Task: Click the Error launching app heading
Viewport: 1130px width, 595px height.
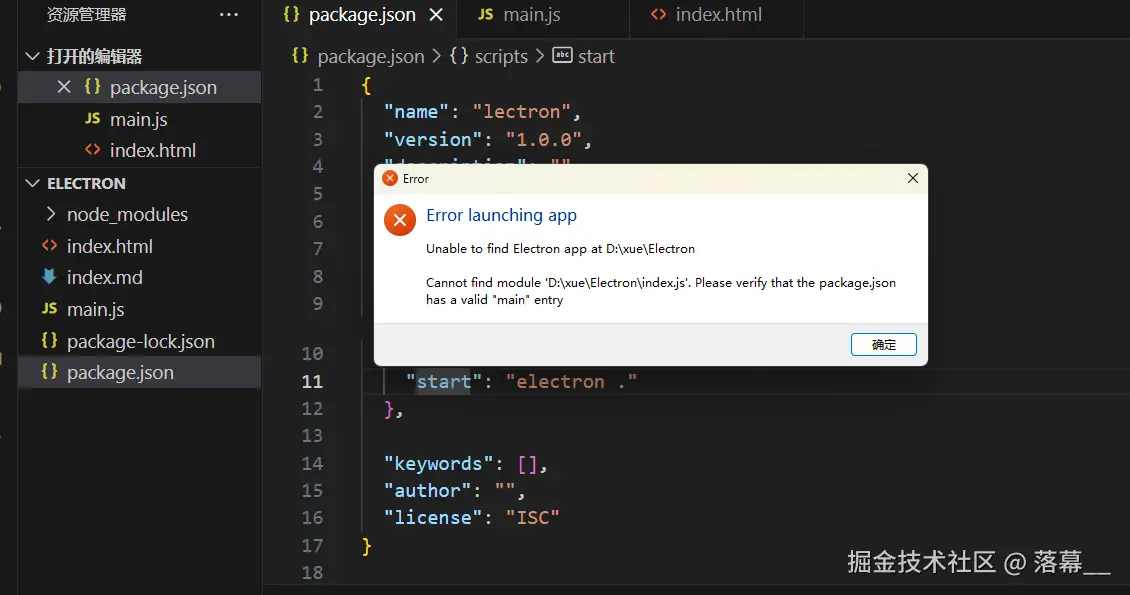Action: tap(502, 215)
